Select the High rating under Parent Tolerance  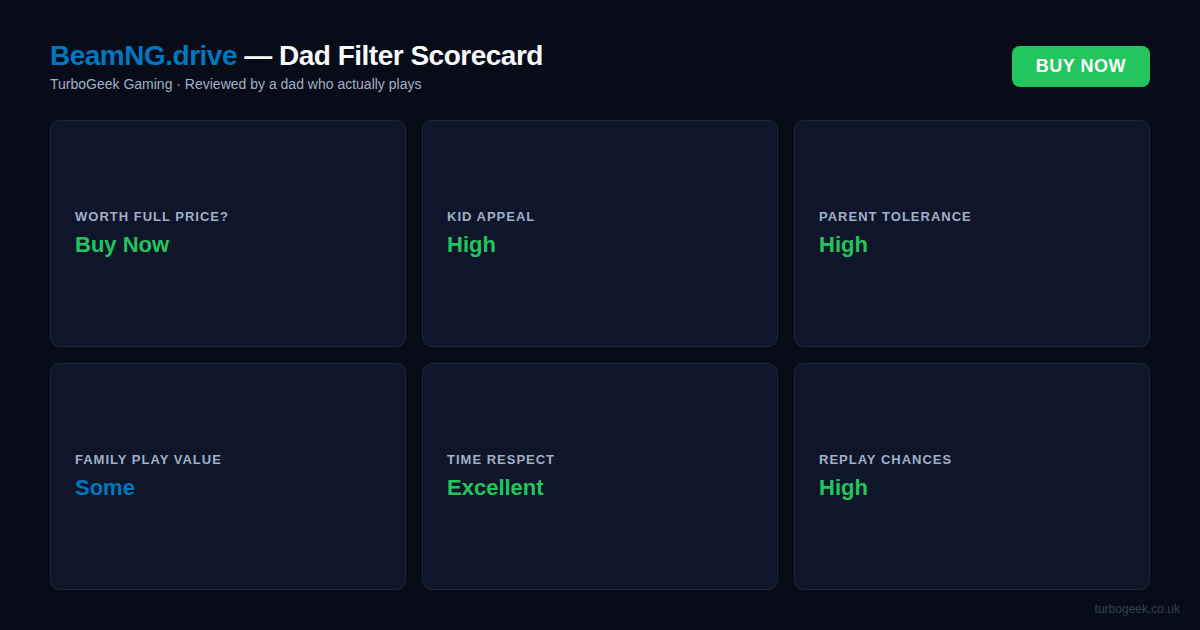pos(843,245)
